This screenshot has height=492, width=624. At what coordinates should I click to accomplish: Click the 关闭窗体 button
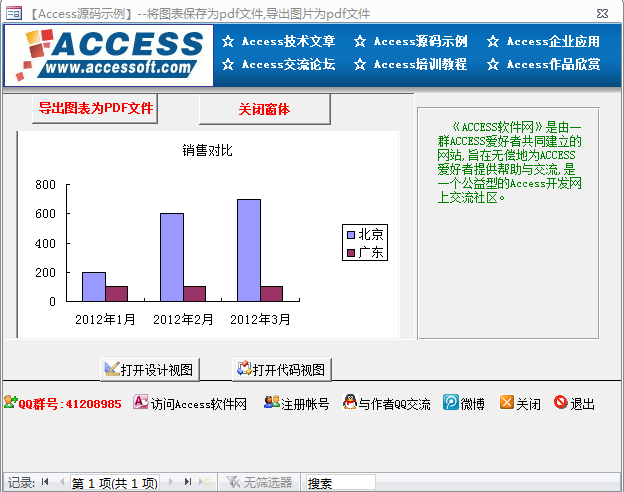[x=265, y=109]
